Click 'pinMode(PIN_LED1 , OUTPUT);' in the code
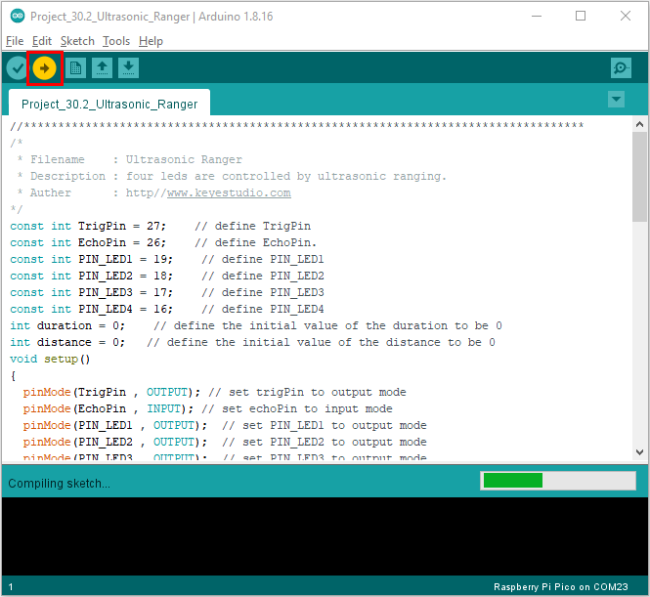Screen dimensions: 650x597 tap(115, 425)
